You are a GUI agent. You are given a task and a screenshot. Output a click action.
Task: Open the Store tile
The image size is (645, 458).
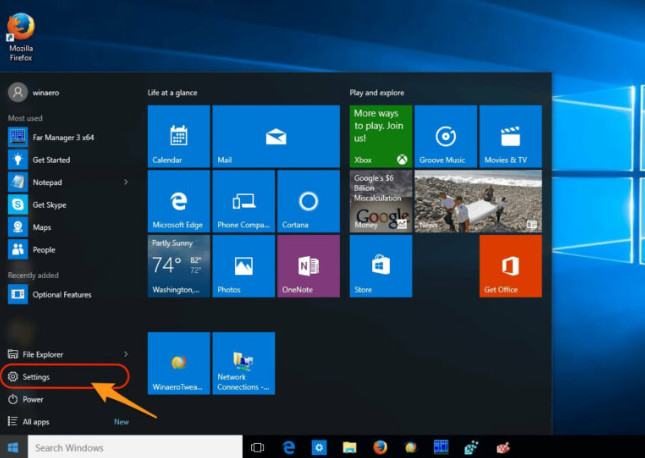pos(381,266)
